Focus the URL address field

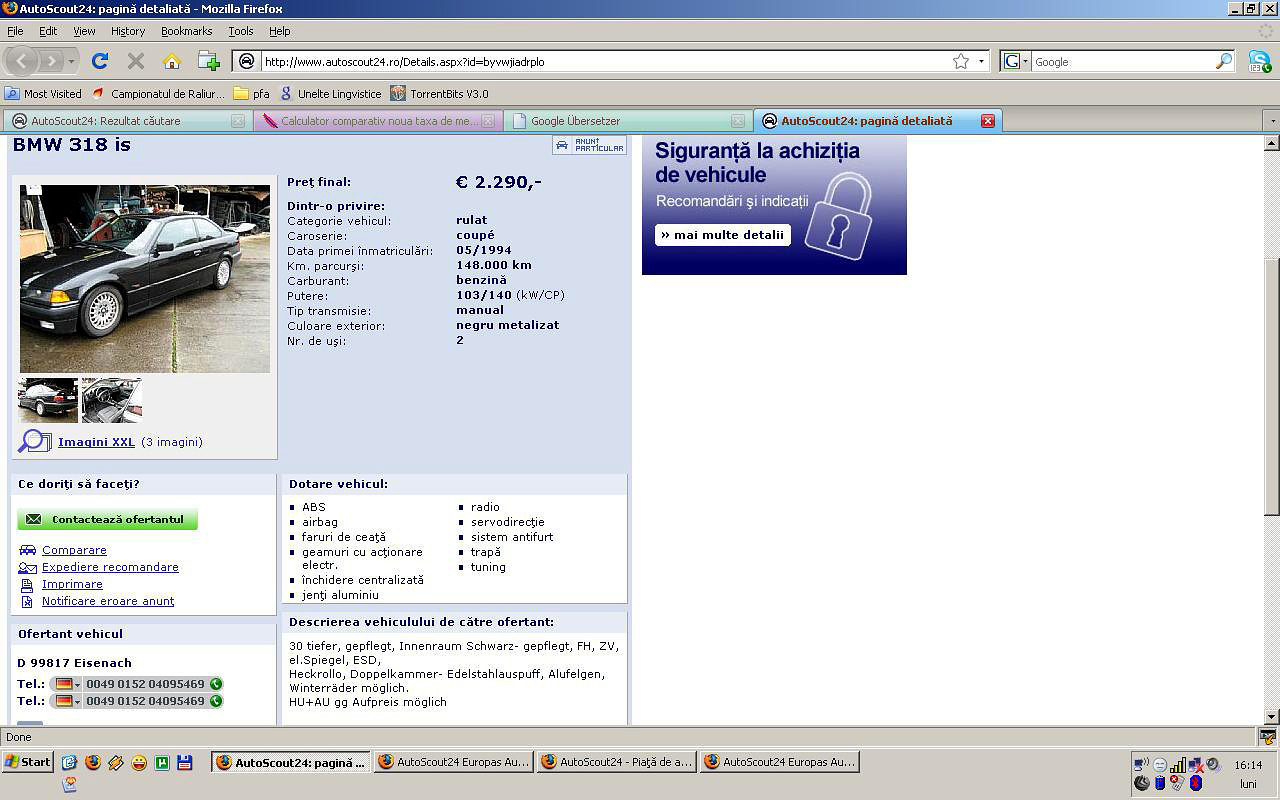click(x=604, y=61)
